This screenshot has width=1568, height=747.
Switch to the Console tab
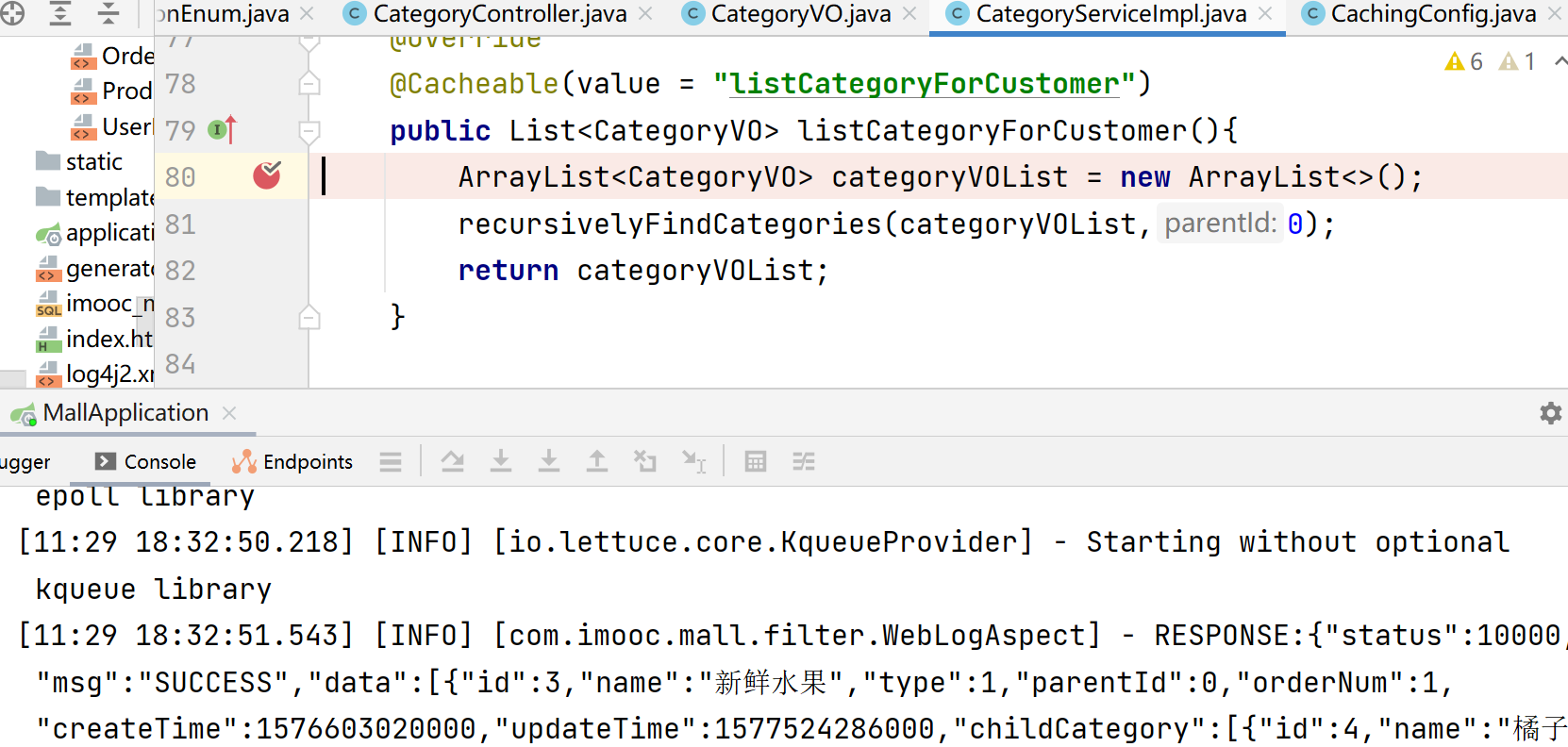pyautogui.click(x=146, y=462)
